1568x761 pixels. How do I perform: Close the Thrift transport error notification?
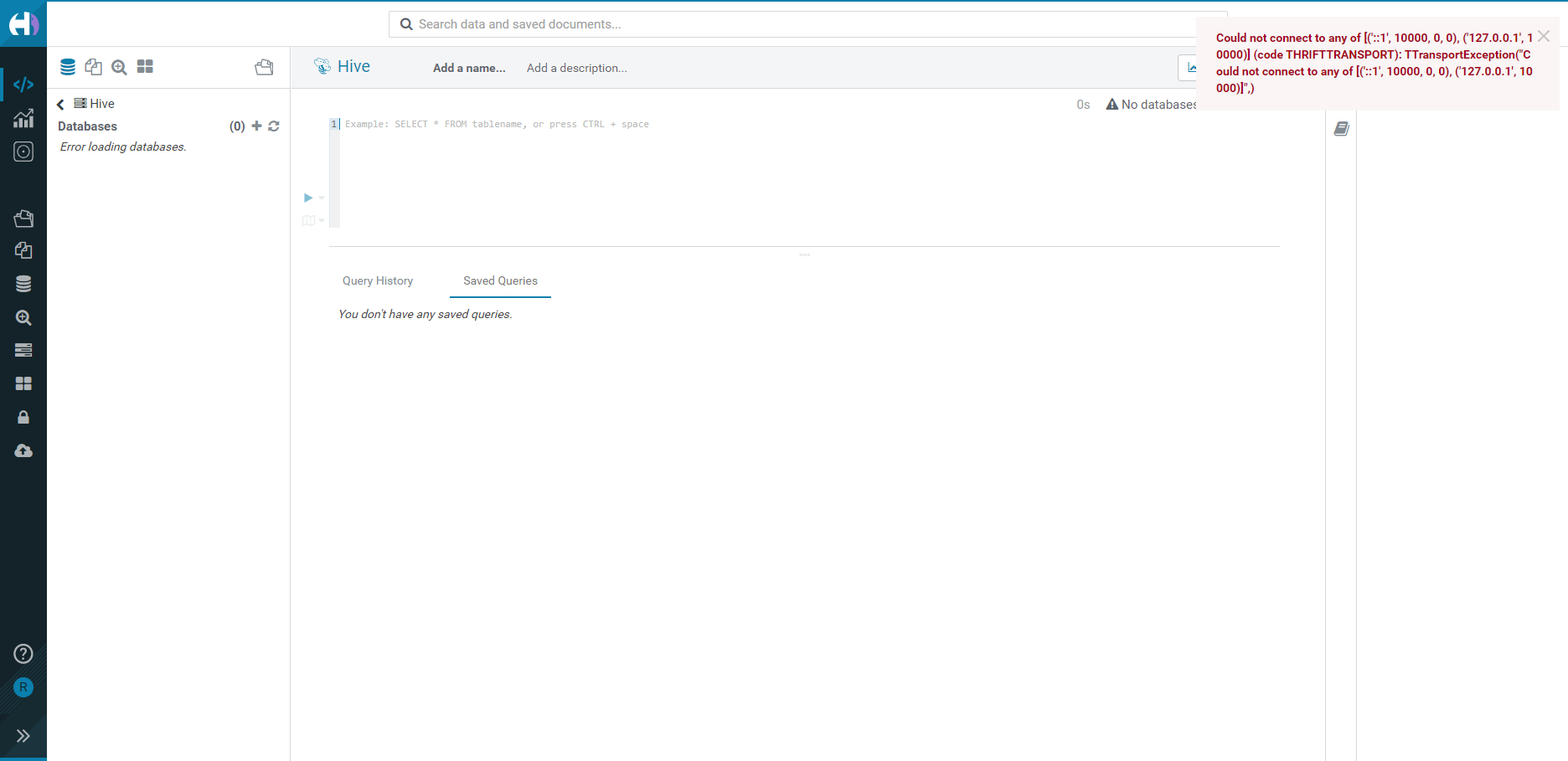[x=1544, y=36]
